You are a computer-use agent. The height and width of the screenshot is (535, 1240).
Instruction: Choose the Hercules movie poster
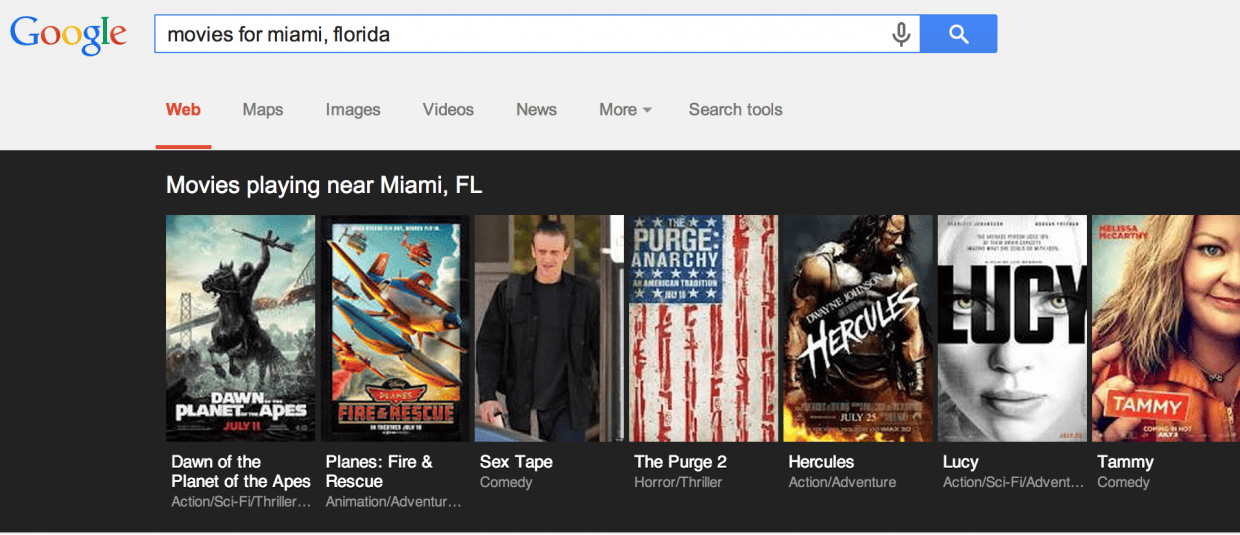(x=858, y=328)
